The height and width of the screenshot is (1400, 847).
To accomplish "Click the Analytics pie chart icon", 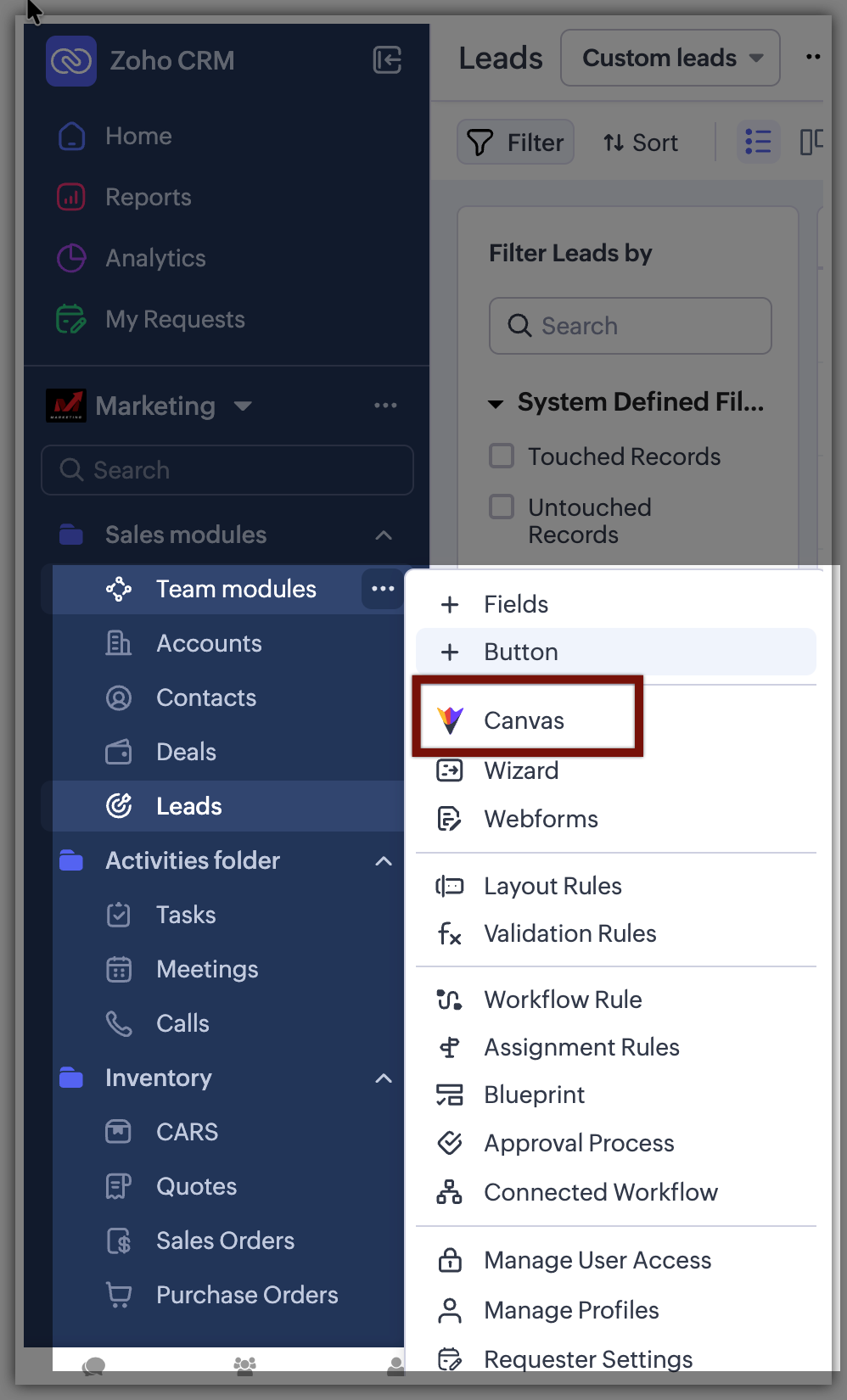I will (x=71, y=258).
